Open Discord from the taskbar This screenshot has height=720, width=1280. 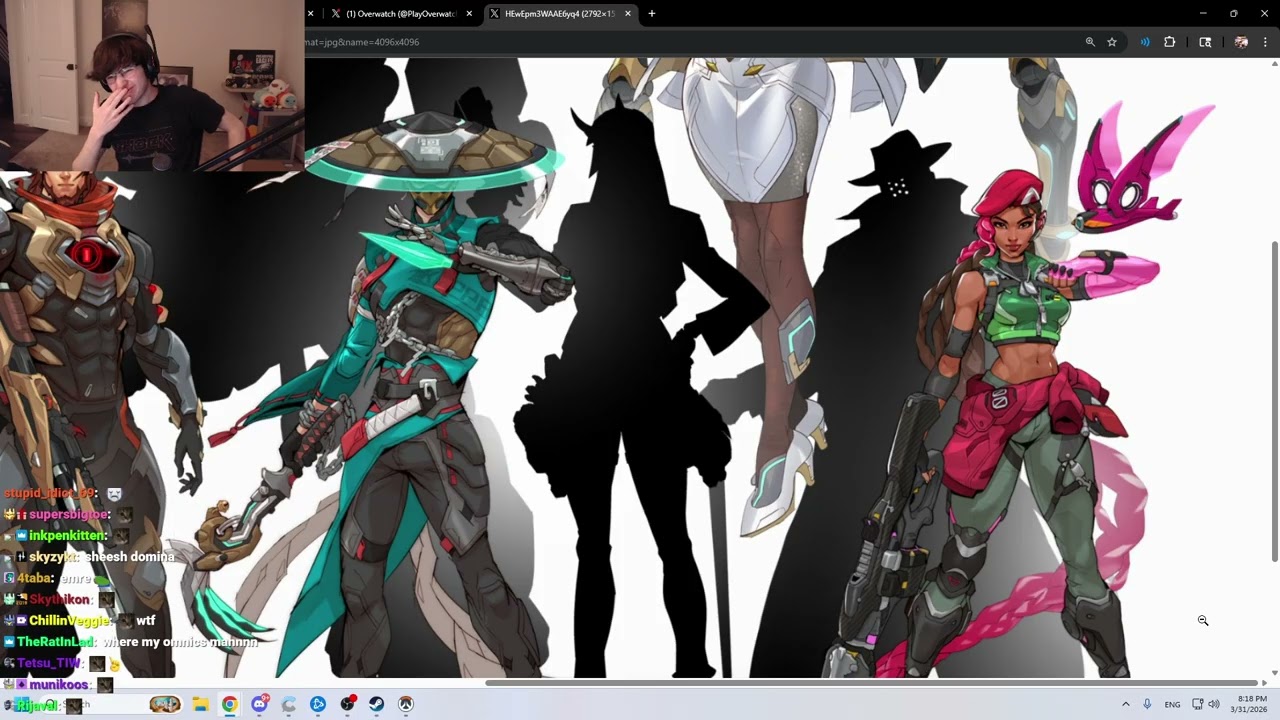point(260,704)
